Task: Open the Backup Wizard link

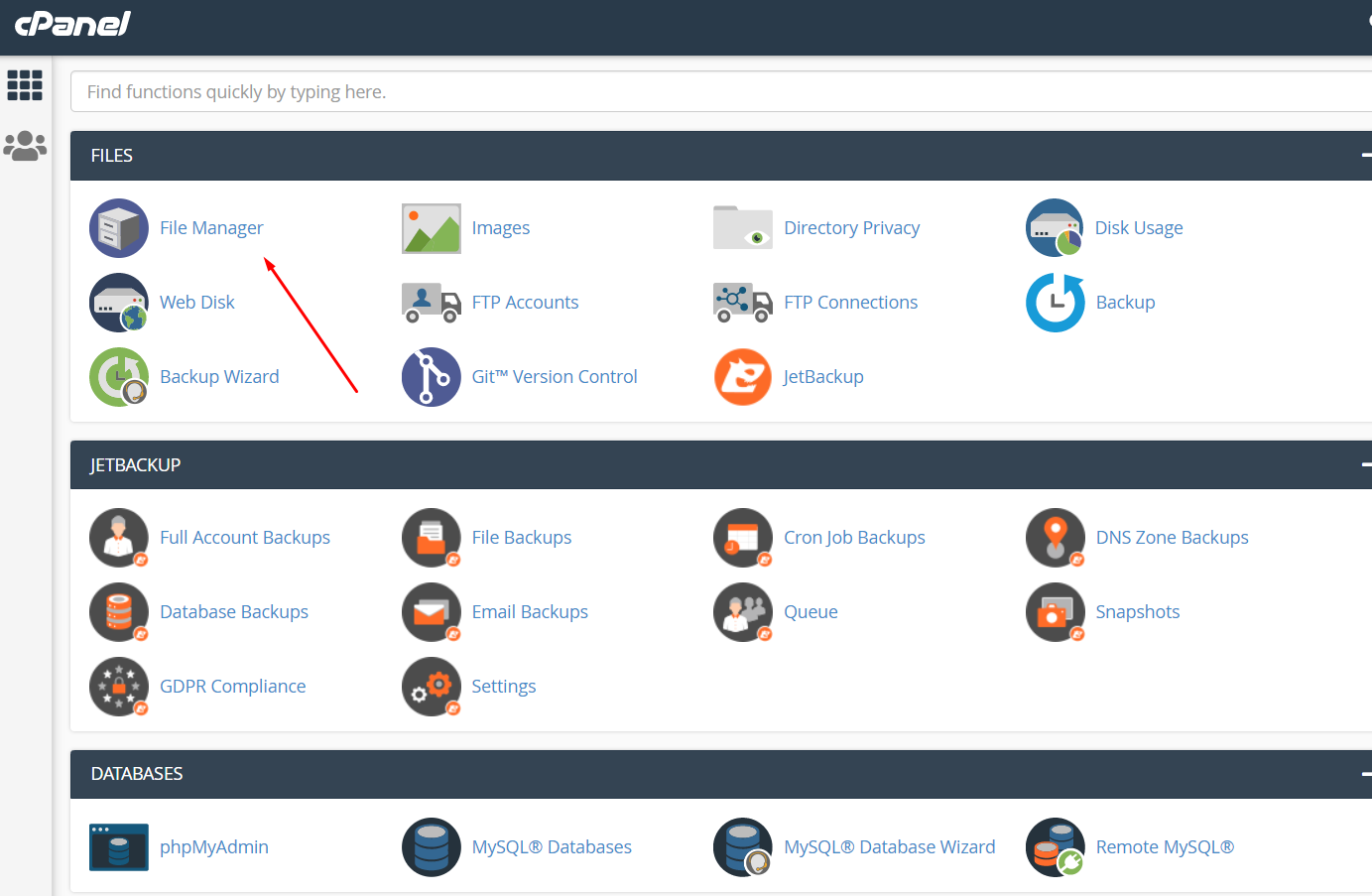Action: (x=219, y=377)
